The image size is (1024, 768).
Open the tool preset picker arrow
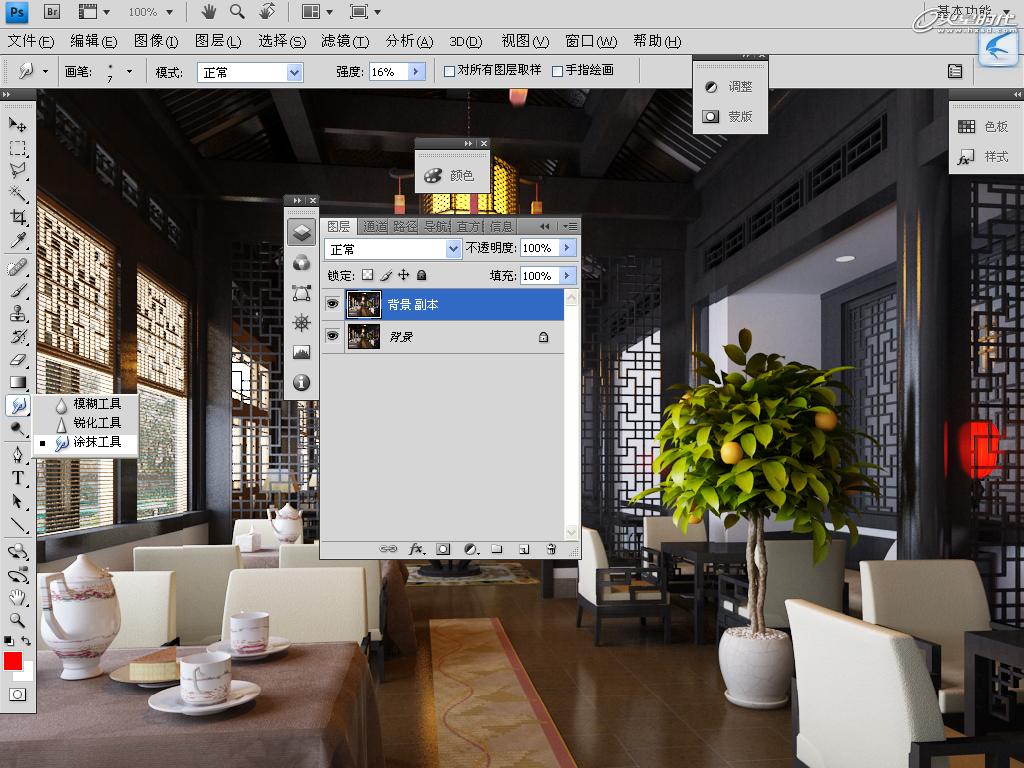coord(45,71)
